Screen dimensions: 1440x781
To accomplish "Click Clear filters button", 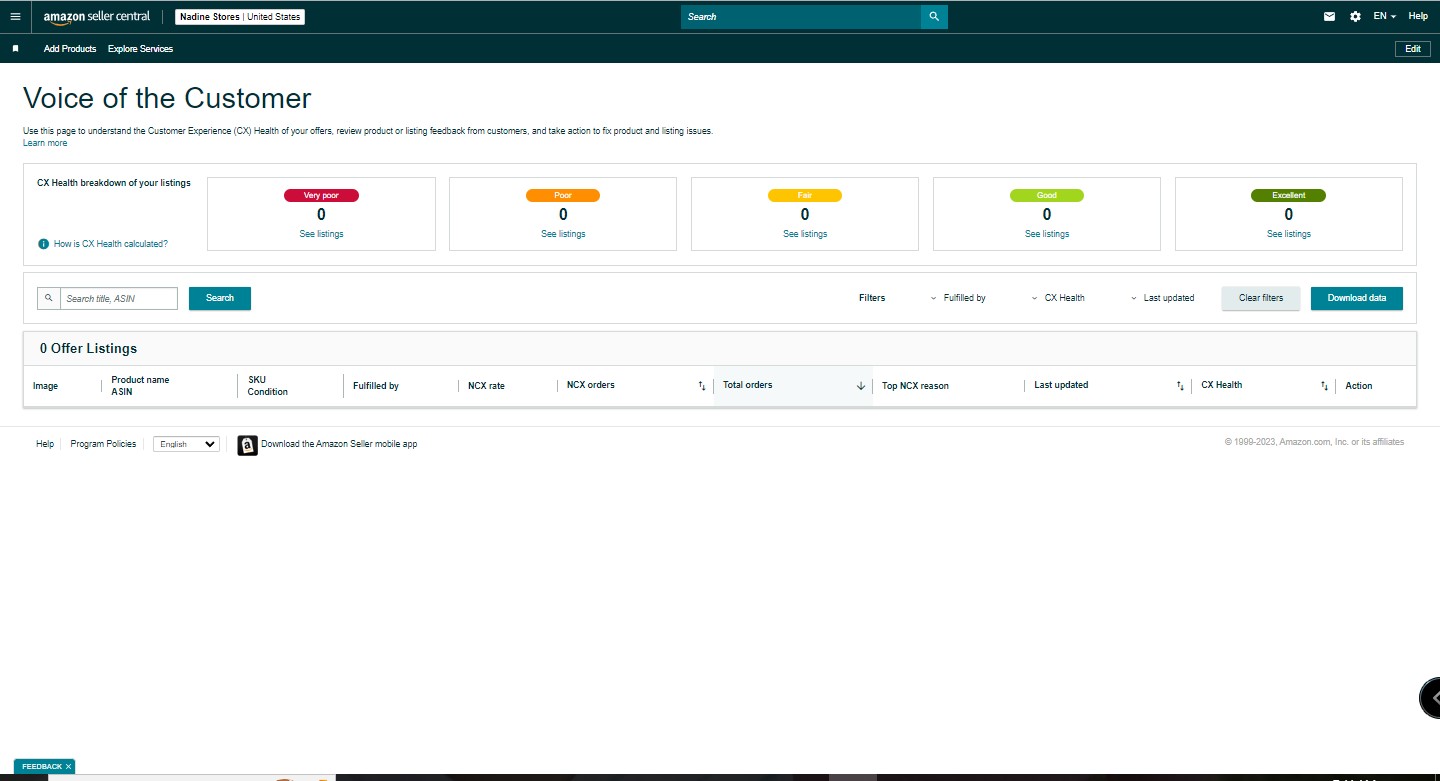I will (x=1261, y=298).
